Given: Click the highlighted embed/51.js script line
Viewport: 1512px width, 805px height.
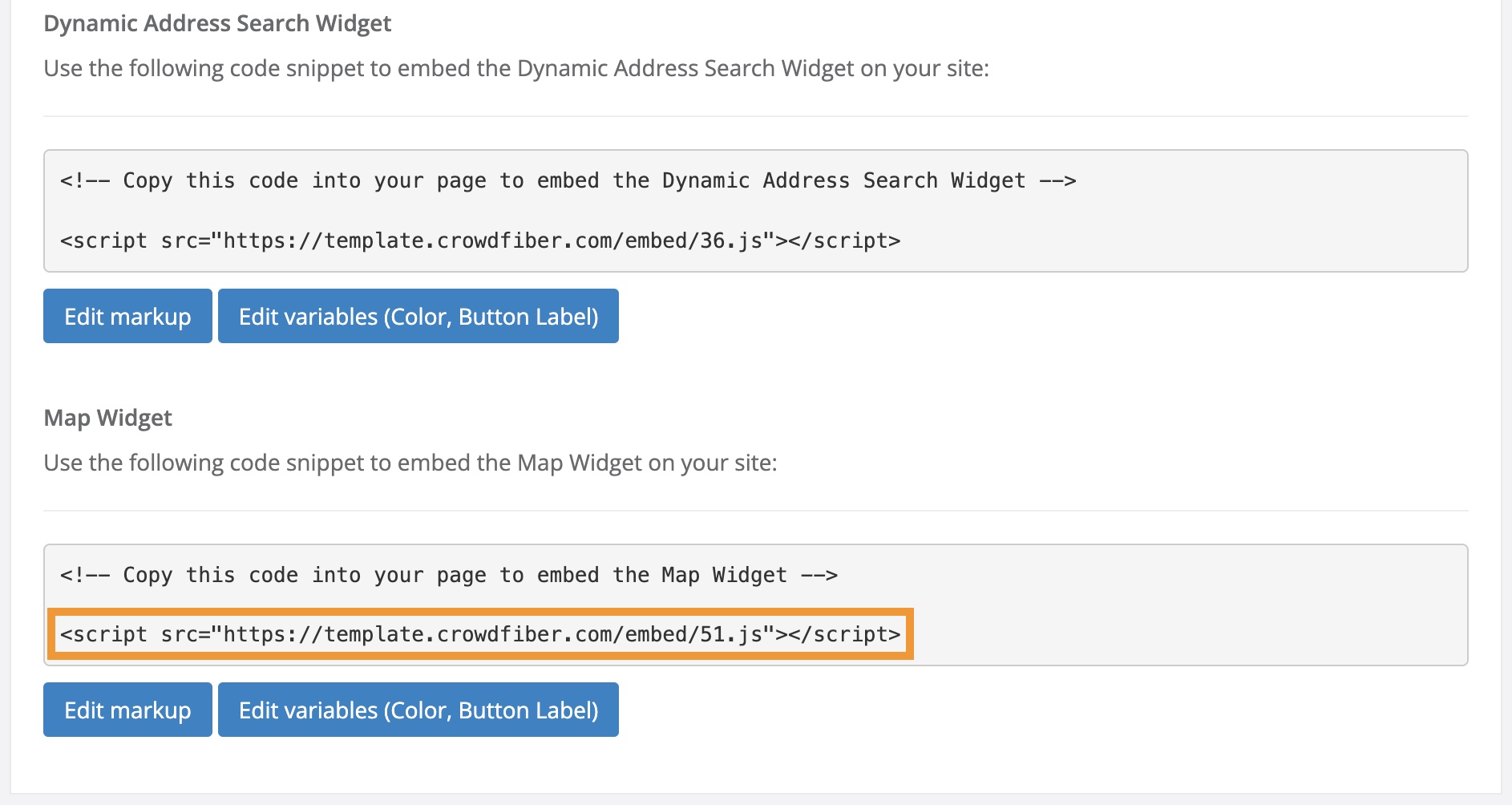Looking at the screenshot, I should [x=479, y=635].
